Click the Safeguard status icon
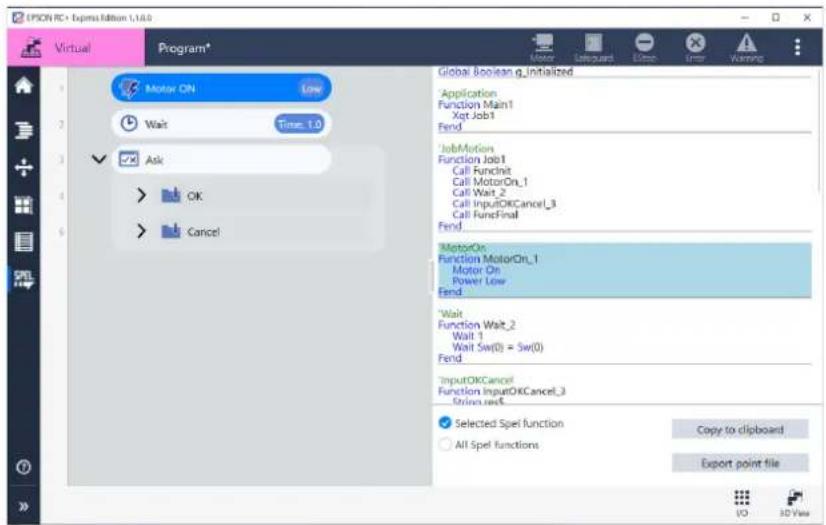Screen dimensions: 826x525 [x=593, y=47]
